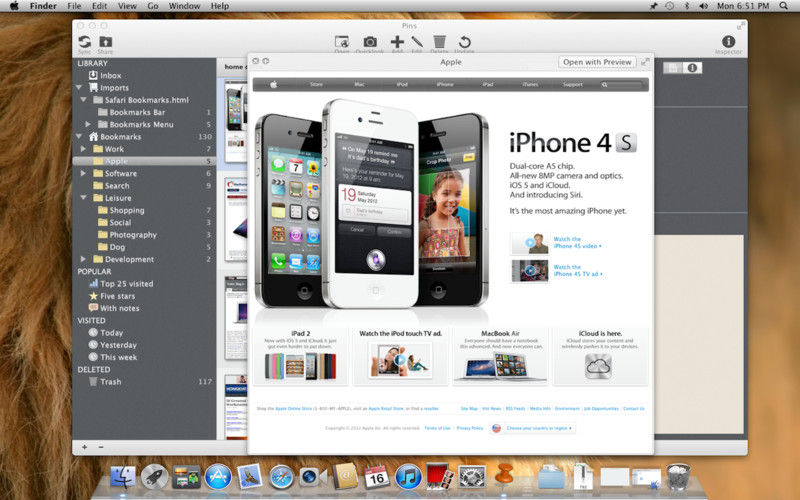This screenshot has height=500, width=800.
Task: Open Spotlight search in the menu bar
Action: (784, 6)
